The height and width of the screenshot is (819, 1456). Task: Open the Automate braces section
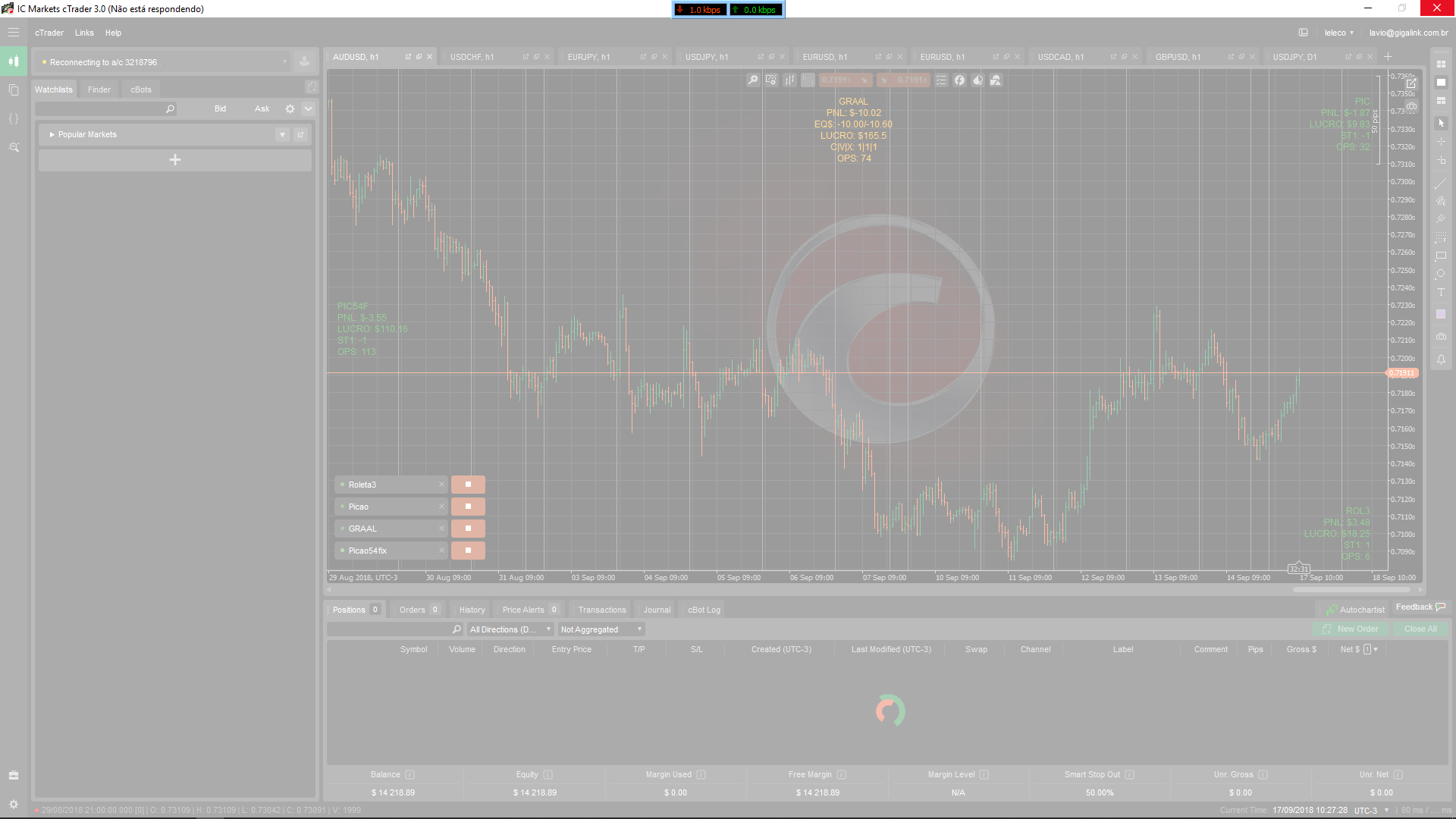(14, 118)
